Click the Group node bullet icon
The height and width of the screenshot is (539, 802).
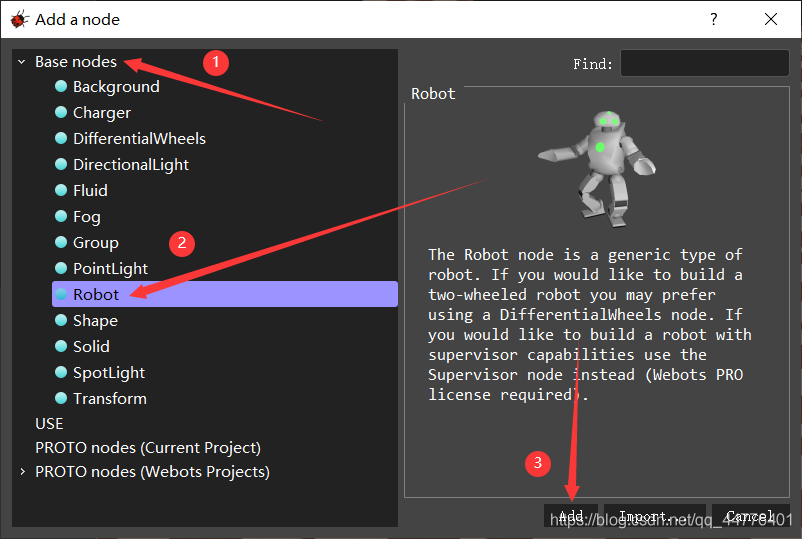pos(61,242)
